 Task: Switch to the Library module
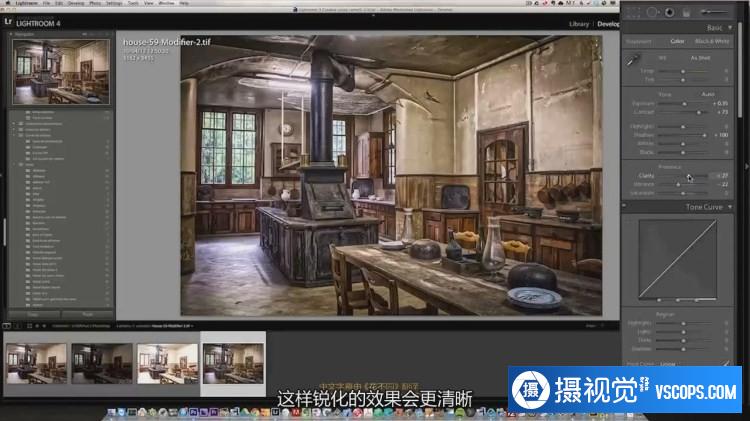[579, 24]
